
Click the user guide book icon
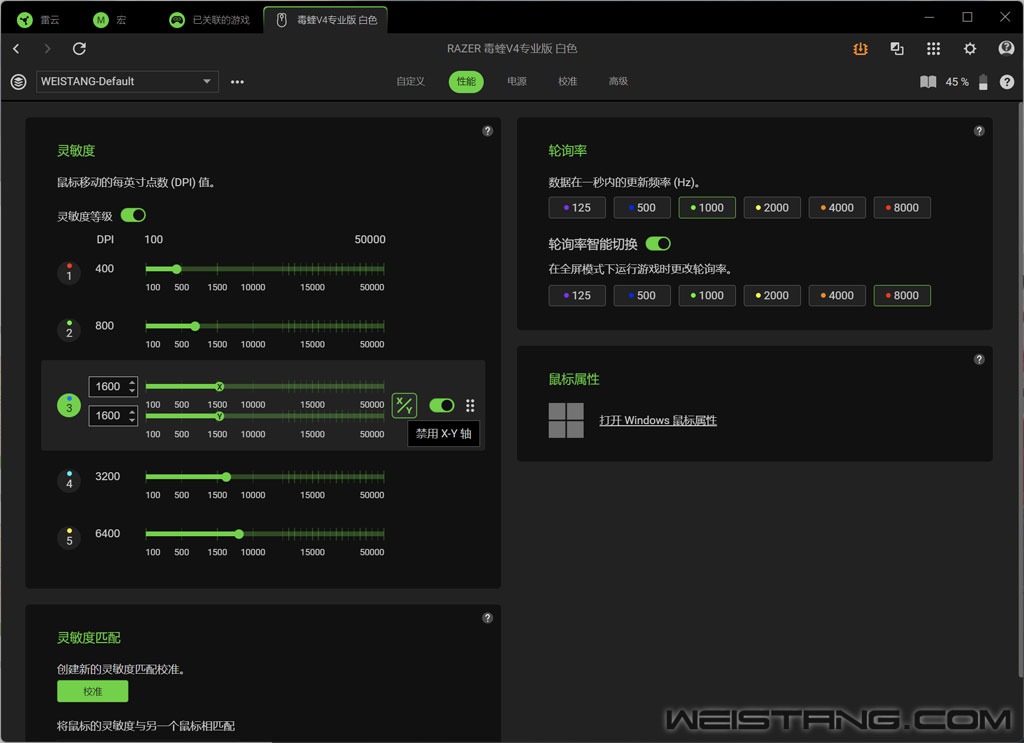point(928,82)
